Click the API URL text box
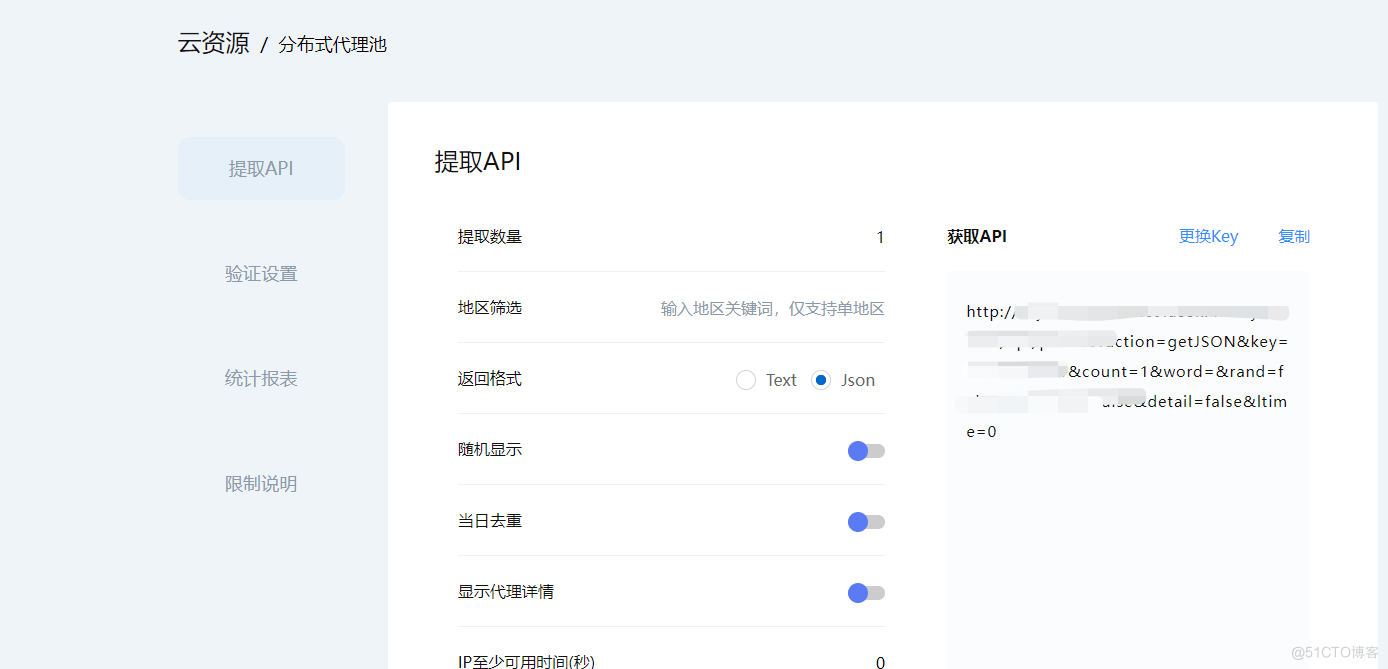The height and width of the screenshot is (669, 1388). pos(1128,470)
